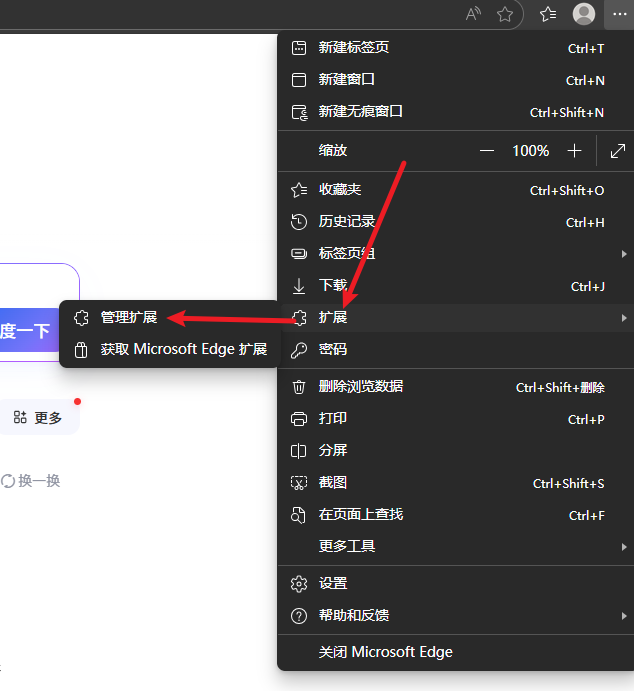This screenshot has height=691, width=634.
Task: Expand the 标签页组 submenu arrow
Action: tap(624, 254)
